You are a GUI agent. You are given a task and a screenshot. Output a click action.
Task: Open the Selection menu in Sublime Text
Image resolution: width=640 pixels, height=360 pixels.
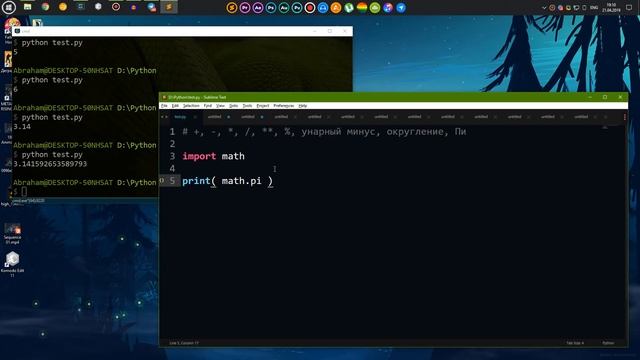click(x=191, y=106)
